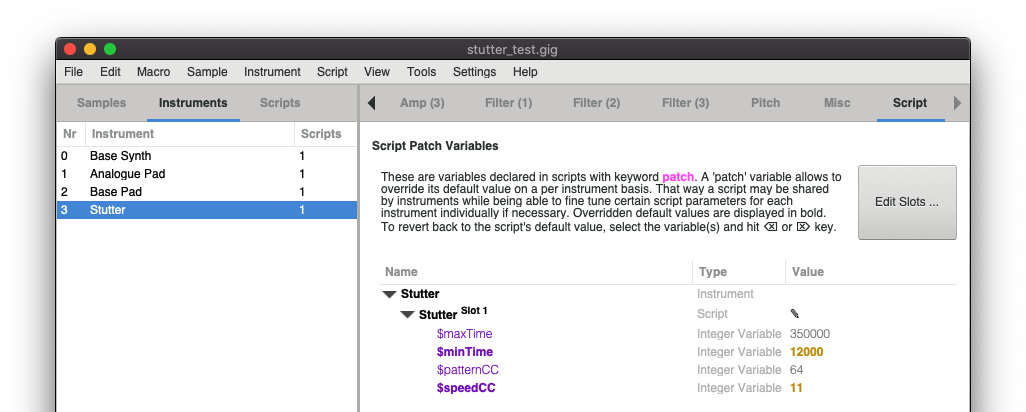Click the pencil edit icon for Stutter script
Screen dimensions: 1026x412
(794, 314)
